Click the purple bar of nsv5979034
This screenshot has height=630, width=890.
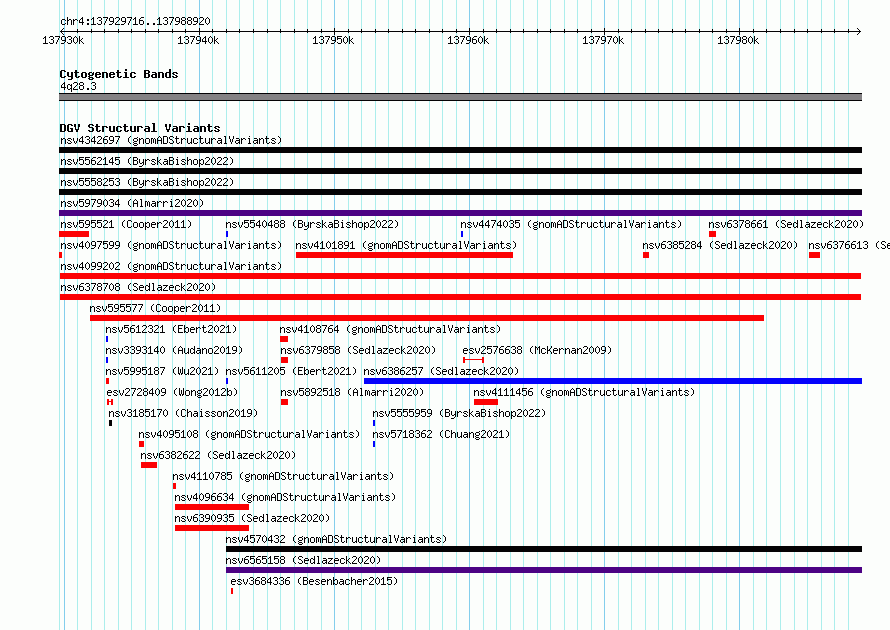point(460,213)
